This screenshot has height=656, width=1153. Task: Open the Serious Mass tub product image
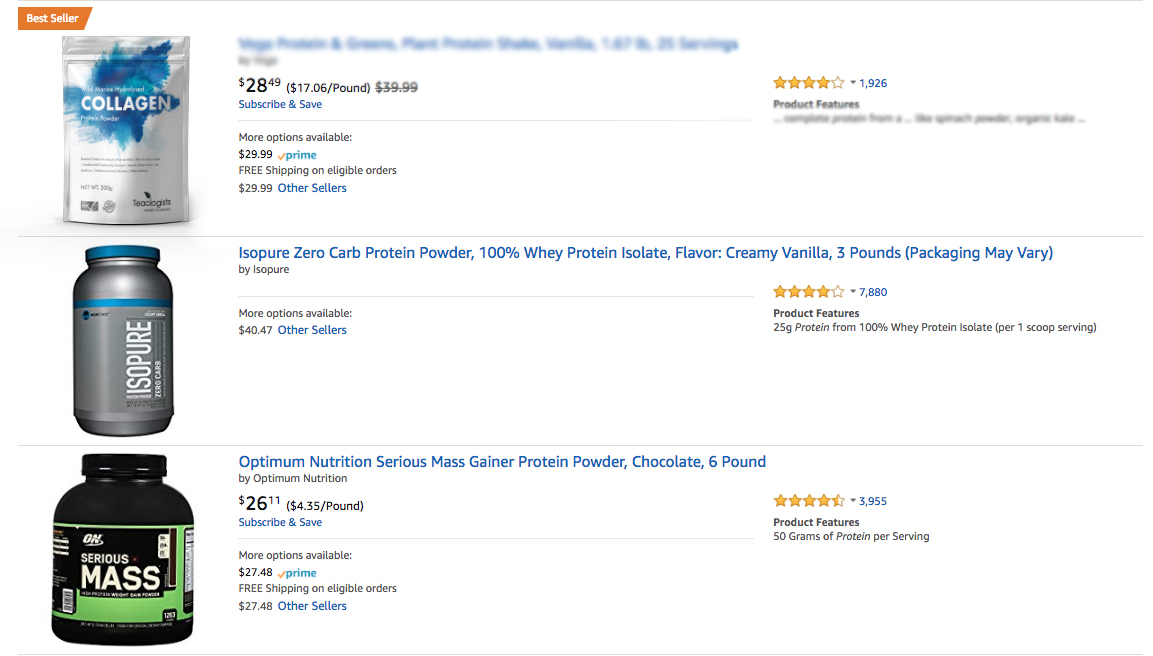point(122,549)
